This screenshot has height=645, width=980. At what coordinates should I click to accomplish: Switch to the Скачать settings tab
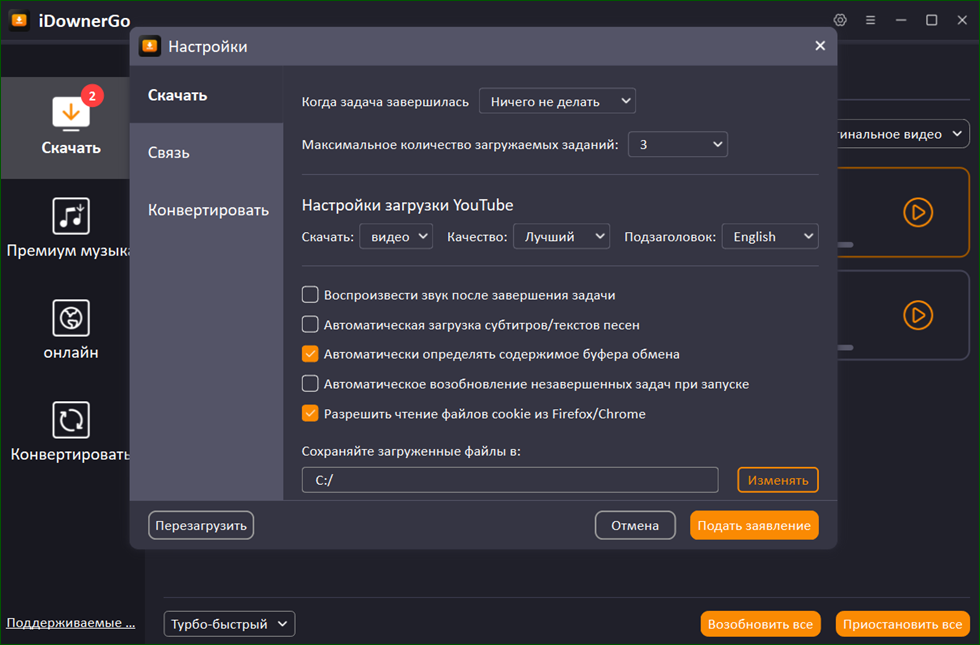tap(206, 95)
